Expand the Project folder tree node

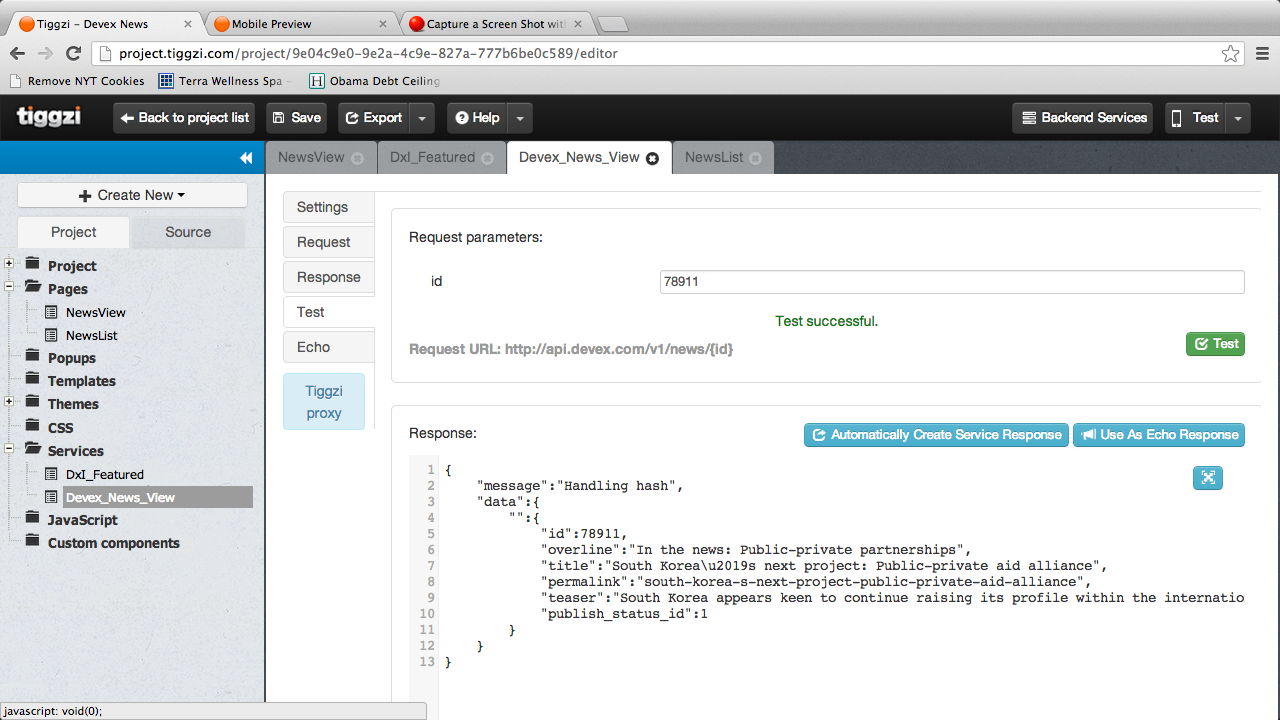tap(9, 264)
